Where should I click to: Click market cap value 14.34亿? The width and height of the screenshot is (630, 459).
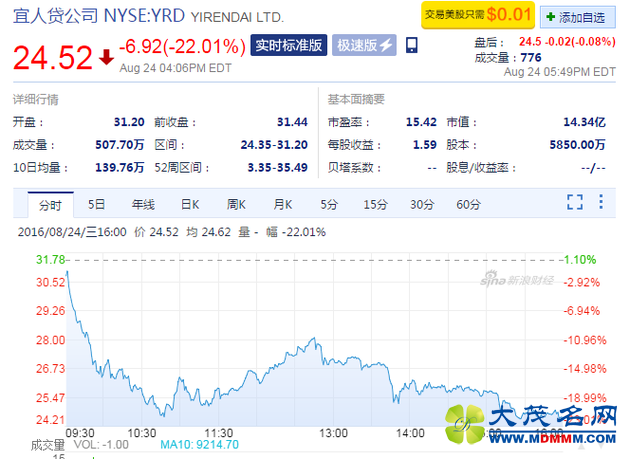pyautogui.click(x=584, y=122)
